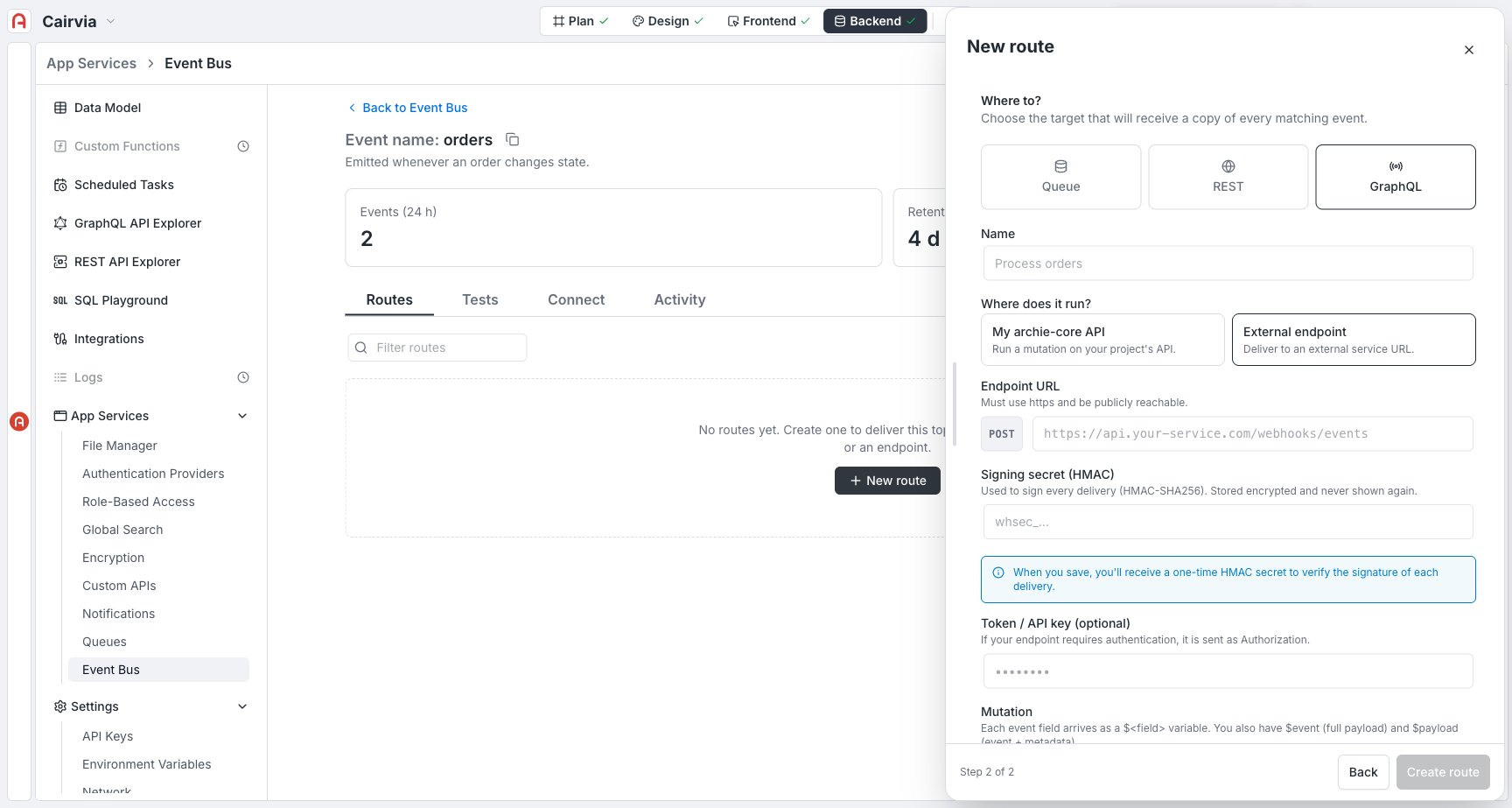The image size is (1512, 808).
Task: Click the Events (24 h) stat card
Action: click(613, 228)
